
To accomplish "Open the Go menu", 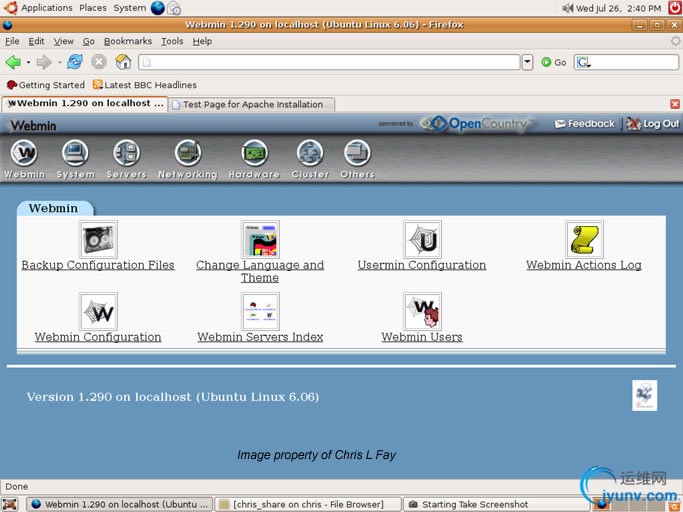I will (88, 41).
